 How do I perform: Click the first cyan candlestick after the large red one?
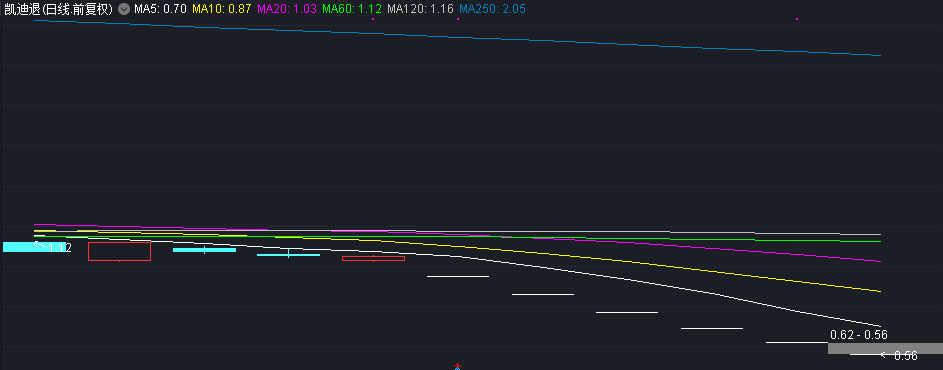(204, 250)
